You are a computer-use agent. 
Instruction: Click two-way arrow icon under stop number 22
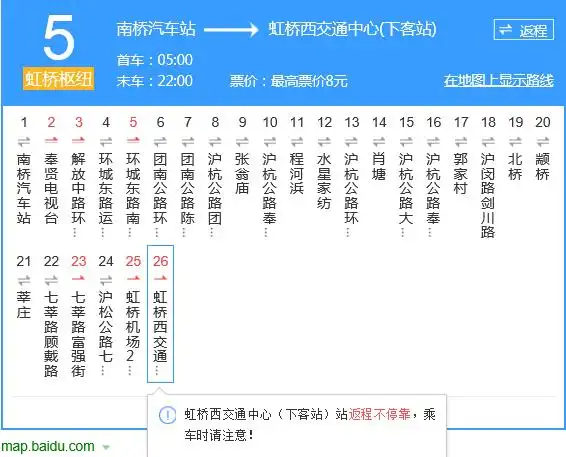click(51, 280)
